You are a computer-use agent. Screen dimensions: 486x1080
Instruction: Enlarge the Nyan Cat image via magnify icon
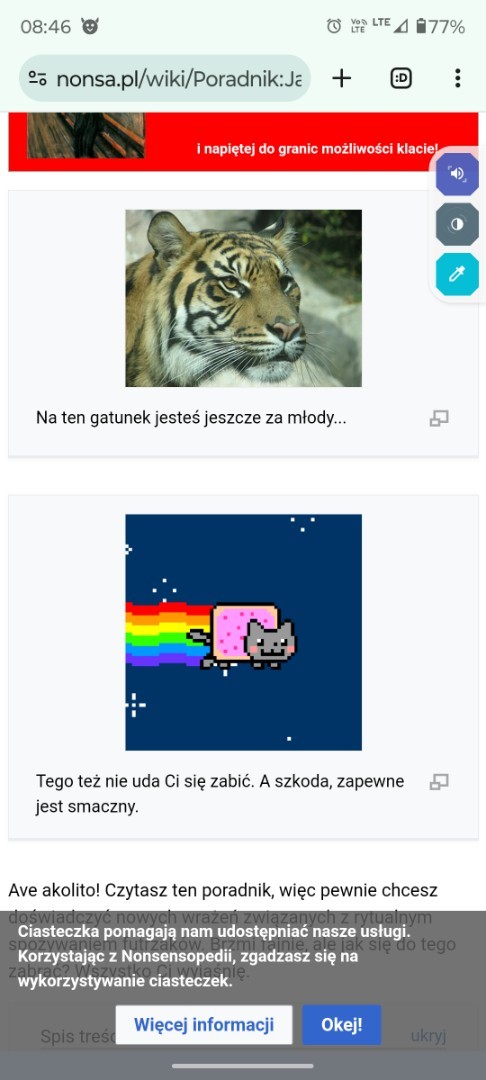click(439, 782)
